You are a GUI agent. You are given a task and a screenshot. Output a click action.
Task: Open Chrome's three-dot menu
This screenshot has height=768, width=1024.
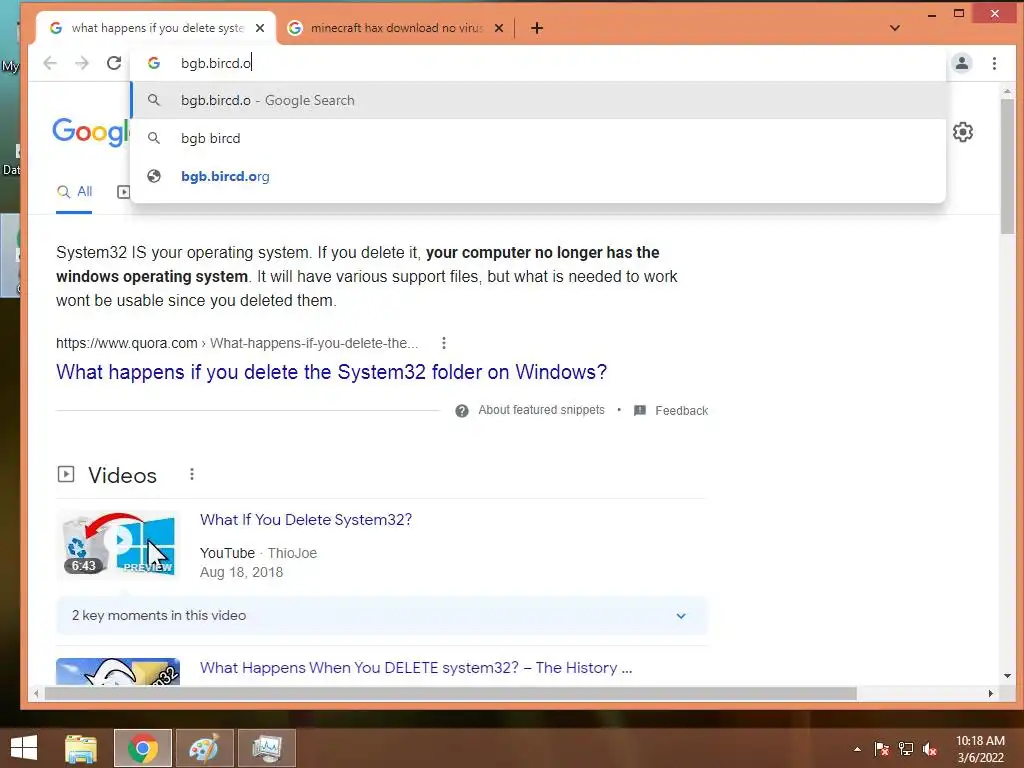coord(994,63)
